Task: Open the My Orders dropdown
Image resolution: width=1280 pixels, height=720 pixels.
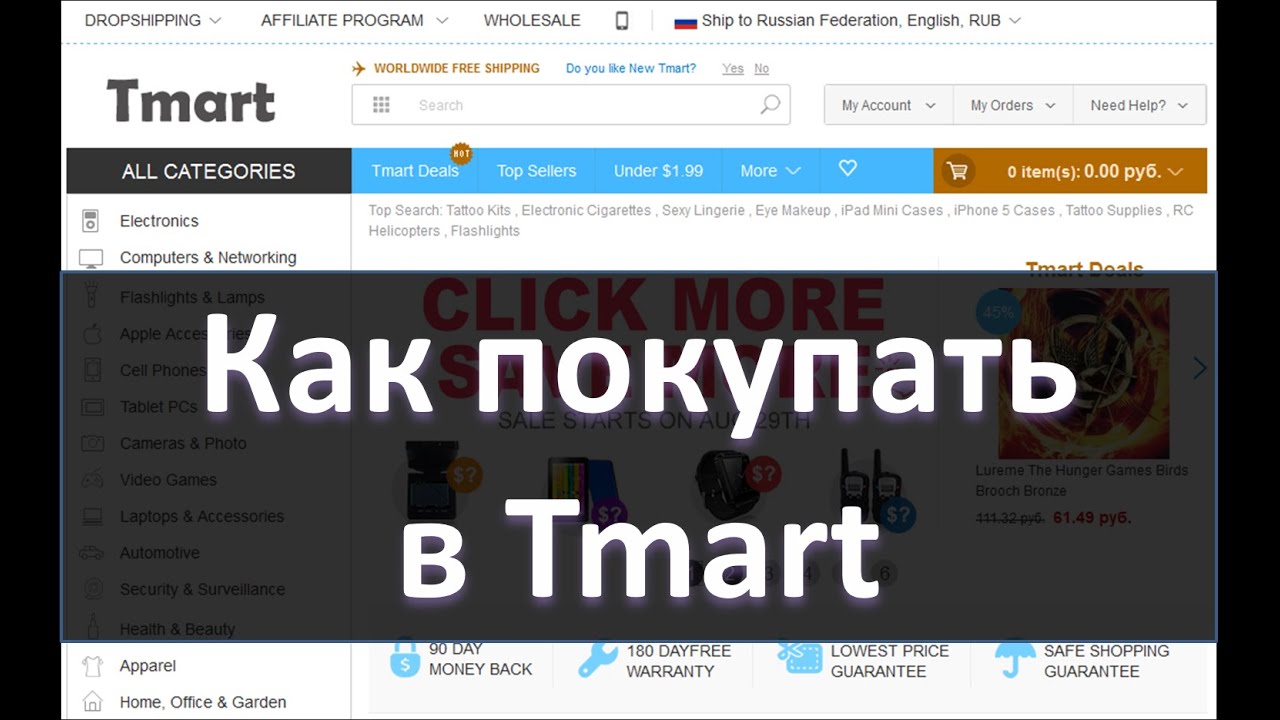Action: 1013,105
